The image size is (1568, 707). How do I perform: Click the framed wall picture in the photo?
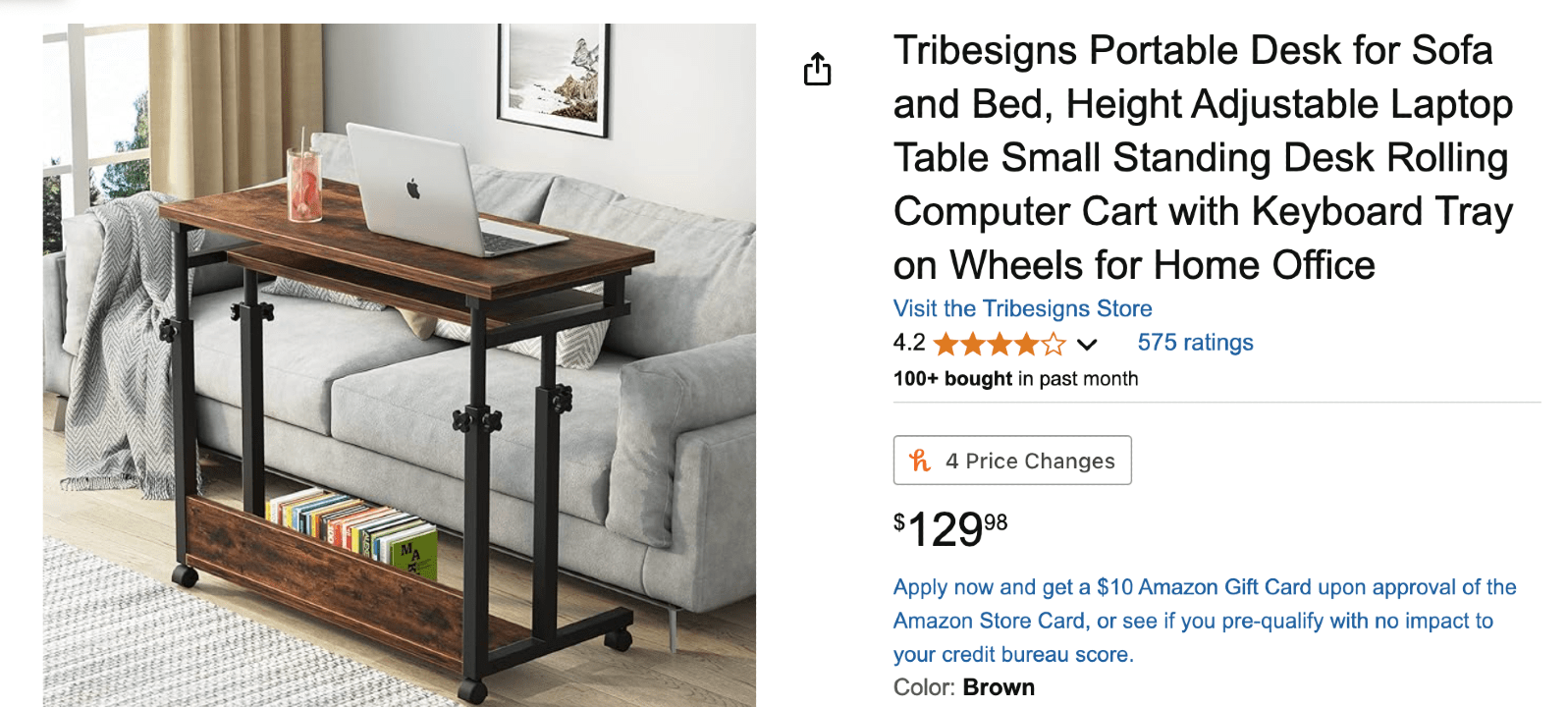[x=554, y=75]
